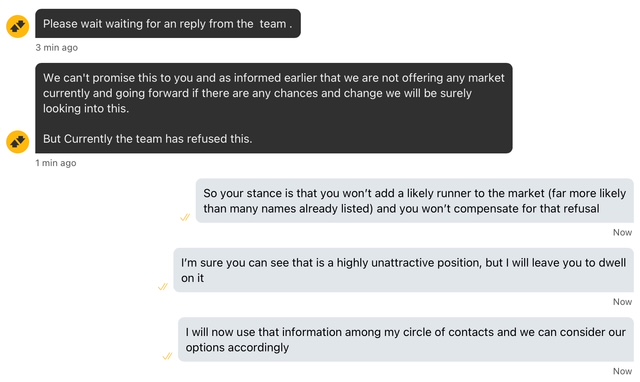
Task: Click 'Now' timestamp under 'options accordingly' message
Action: 622,371
